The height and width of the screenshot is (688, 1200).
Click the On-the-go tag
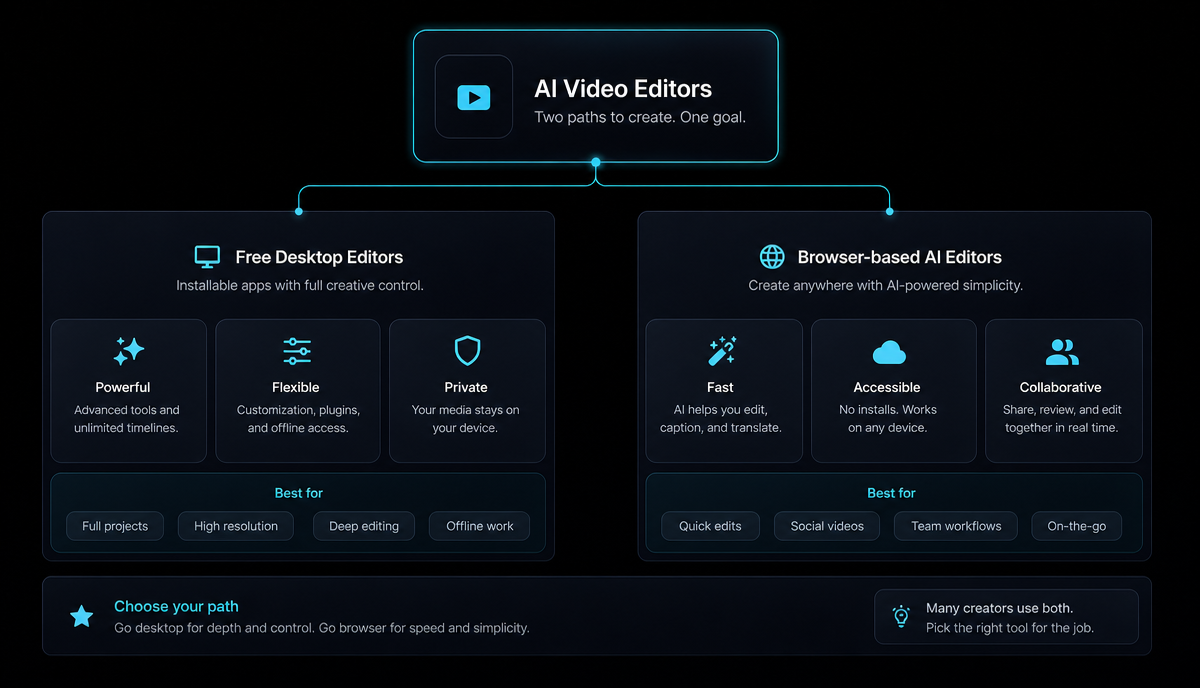pyautogui.click(x=1077, y=526)
